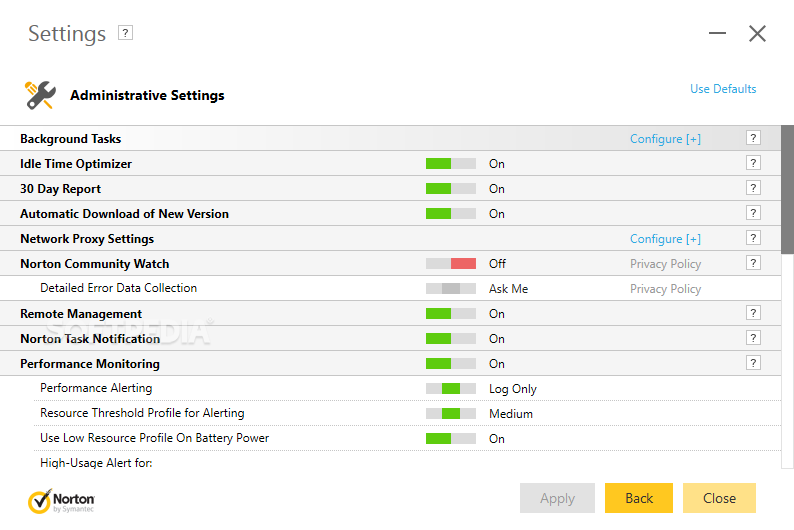Viewport: 794px width, 530px height.
Task: Click the Use Defaults link
Action: click(x=723, y=89)
